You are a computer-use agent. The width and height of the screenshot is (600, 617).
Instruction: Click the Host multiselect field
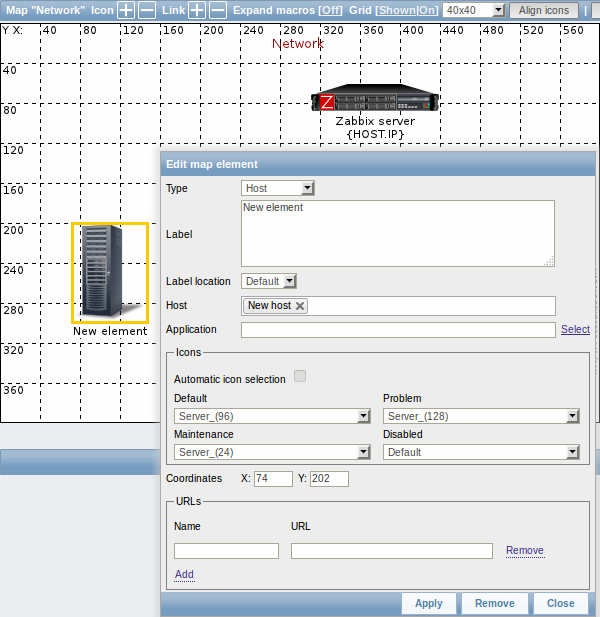[x=398, y=306]
